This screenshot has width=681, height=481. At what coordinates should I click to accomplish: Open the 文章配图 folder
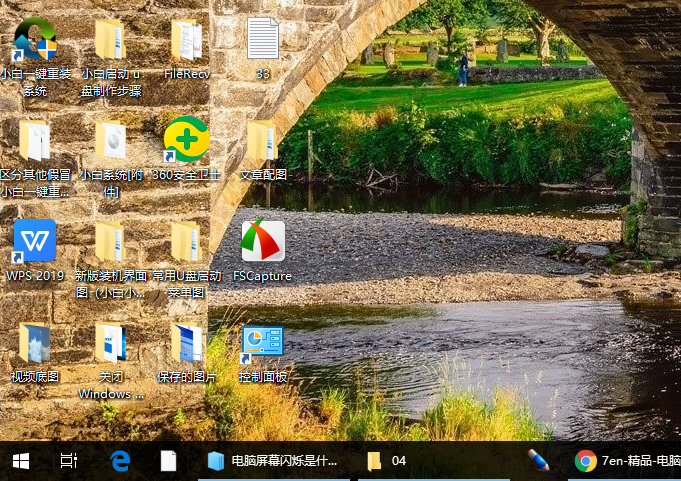(262, 142)
